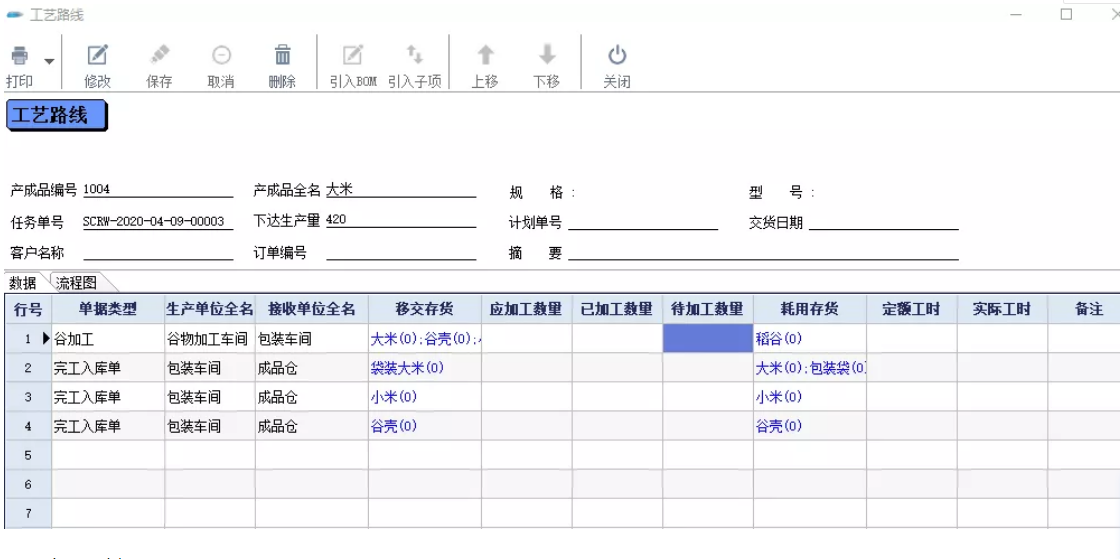Click the 引入子项 icon

414,56
